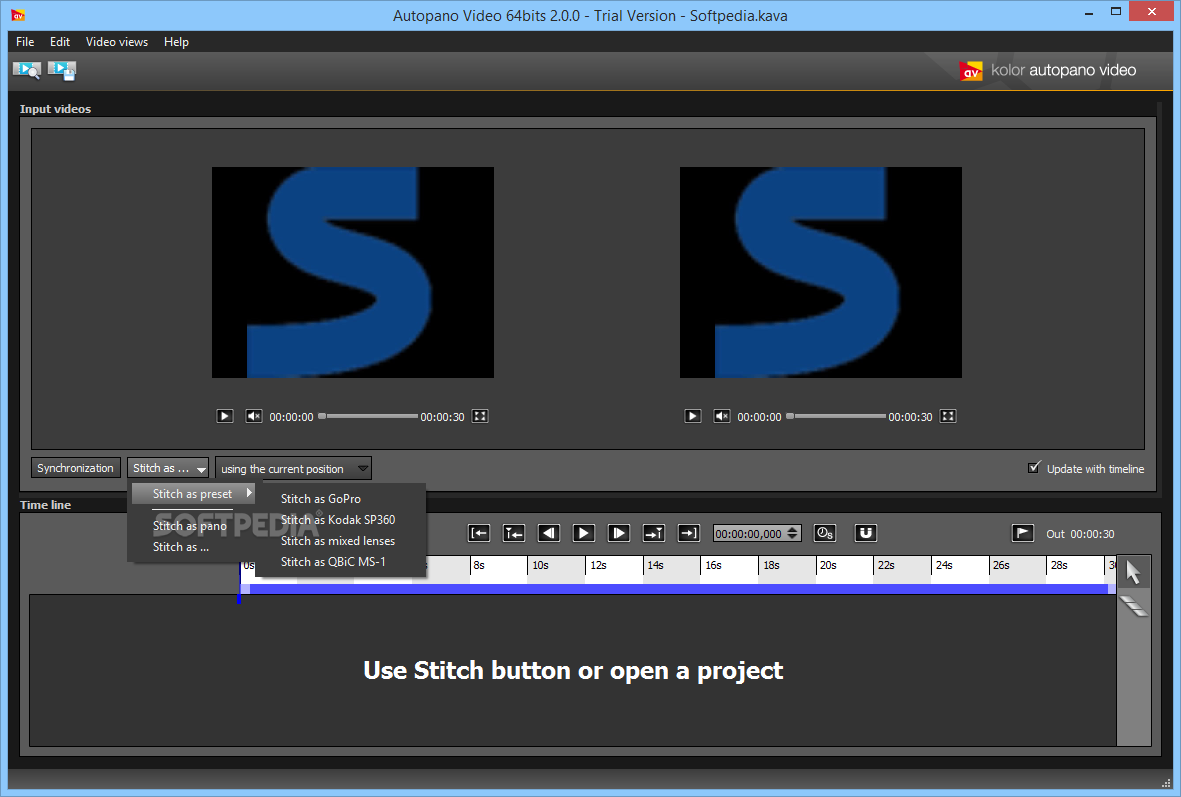Play the timeline preview
1181x797 pixels.
pos(583,533)
